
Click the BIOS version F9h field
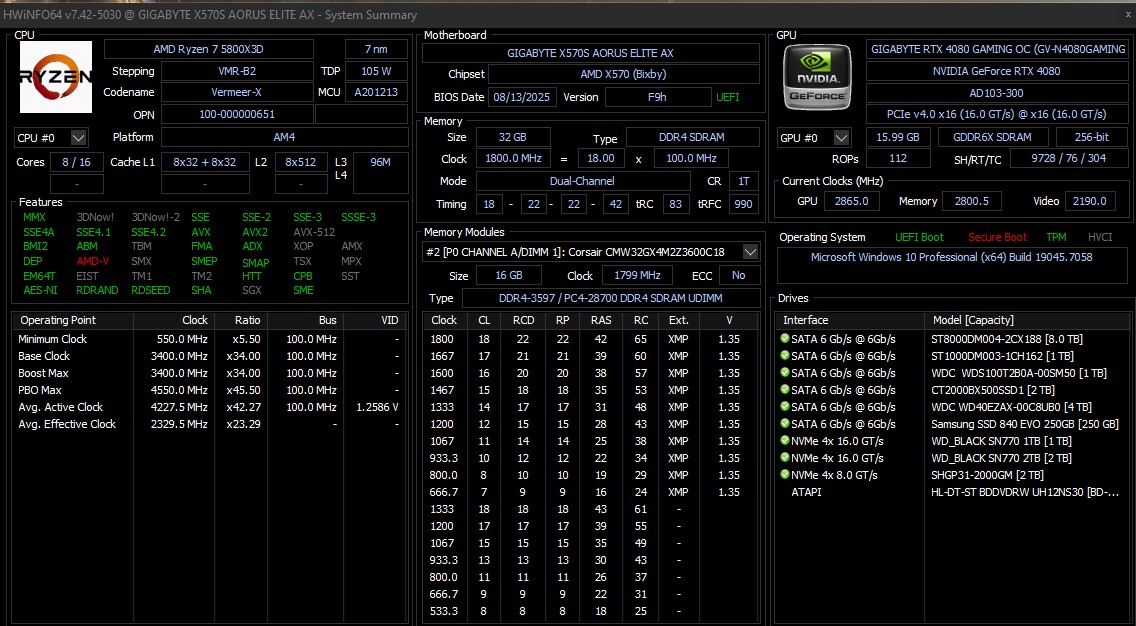(658, 97)
